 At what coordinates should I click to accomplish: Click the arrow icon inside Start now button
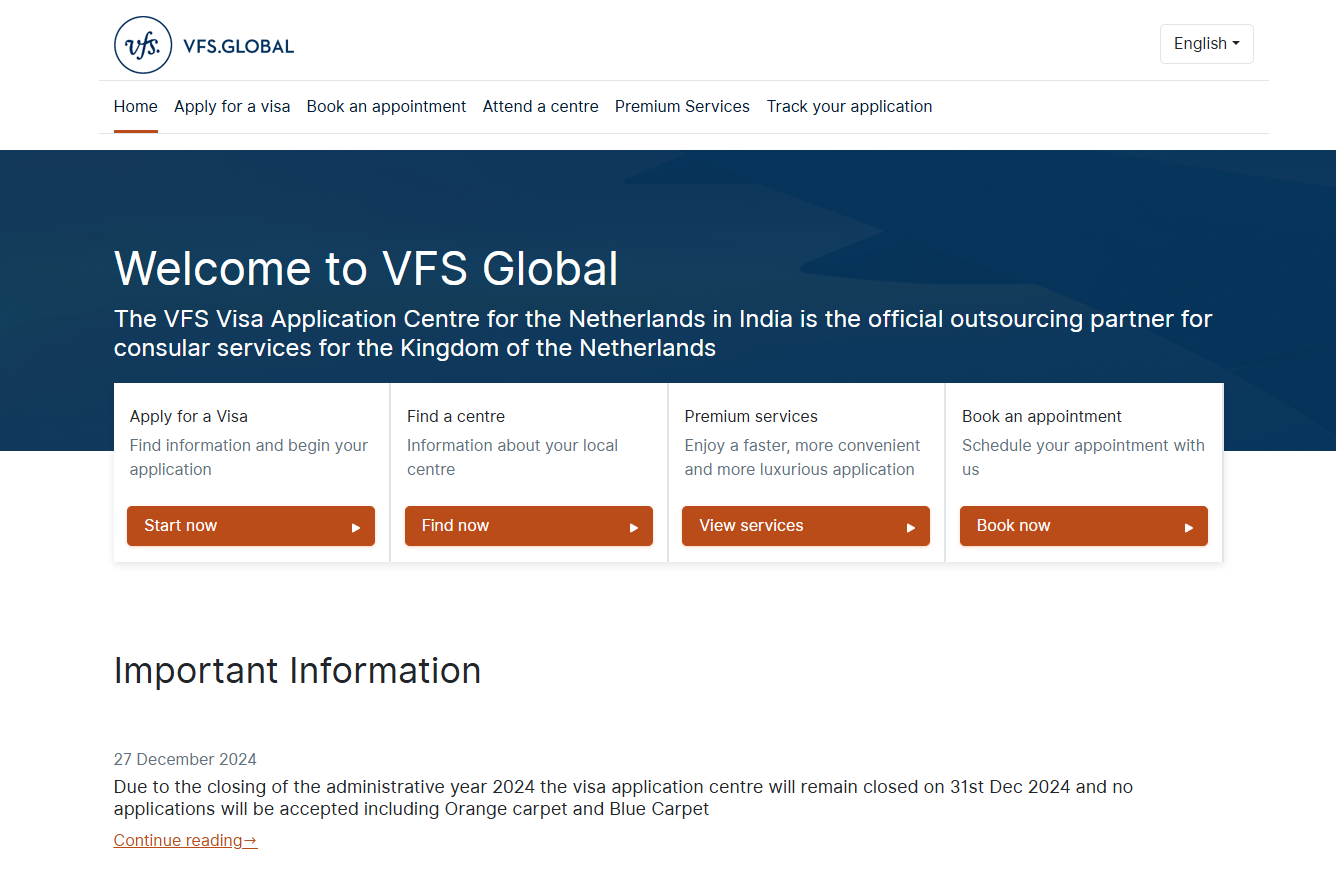click(354, 526)
